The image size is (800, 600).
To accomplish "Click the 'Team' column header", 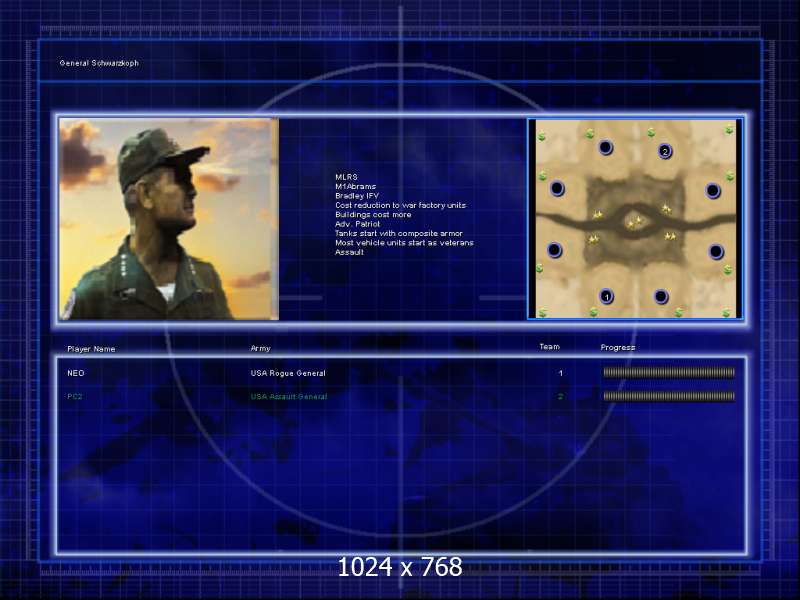I will click(549, 347).
